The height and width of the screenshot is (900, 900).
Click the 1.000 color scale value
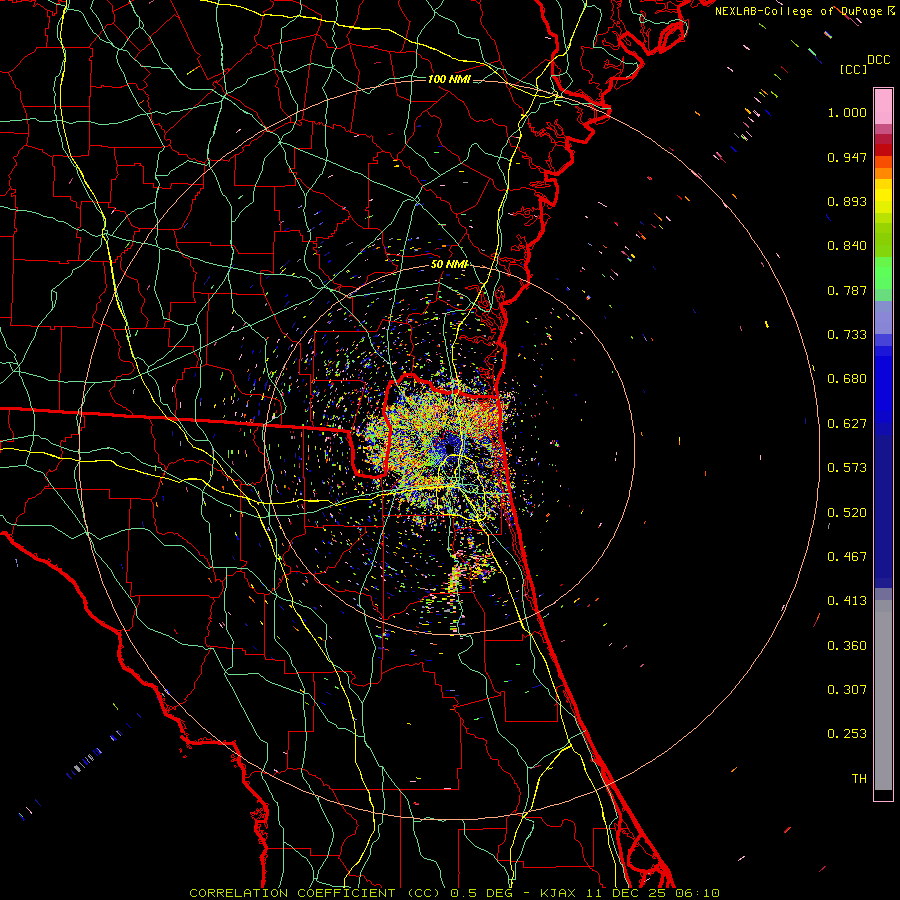[x=847, y=112]
